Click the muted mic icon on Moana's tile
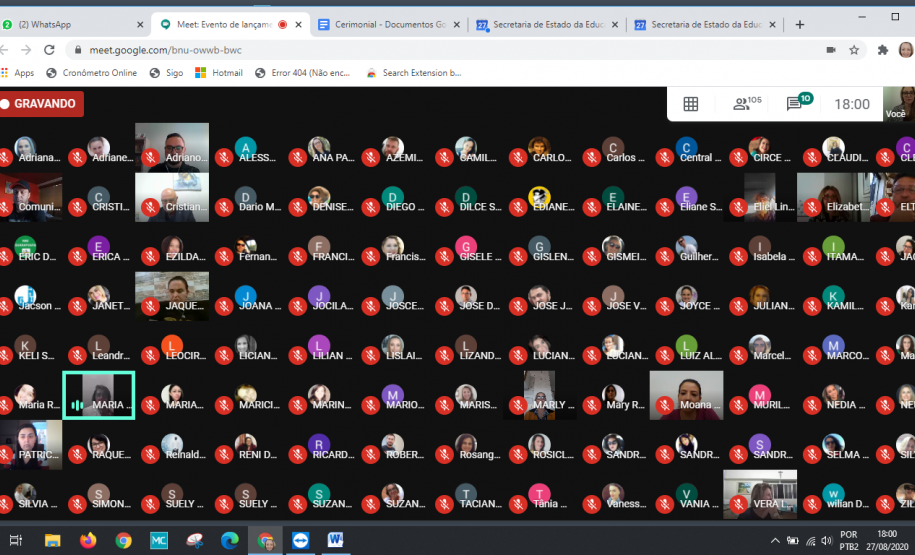 [x=665, y=405]
